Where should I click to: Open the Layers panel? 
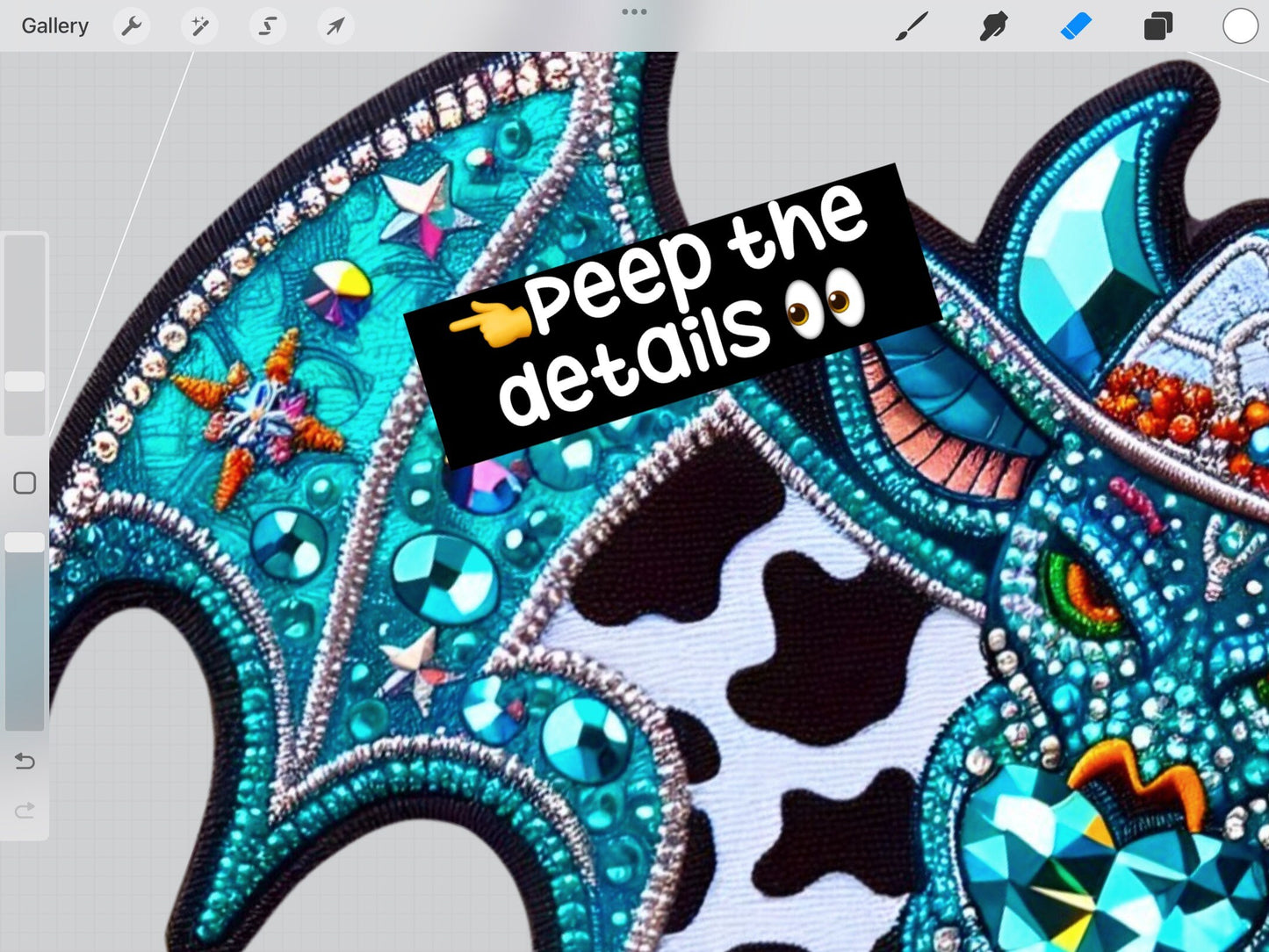pyautogui.click(x=1157, y=26)
